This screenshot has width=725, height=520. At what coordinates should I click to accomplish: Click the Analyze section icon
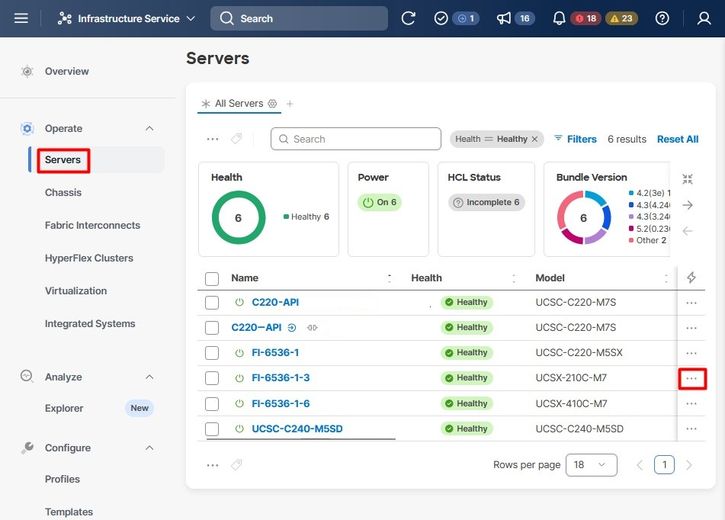pyautogui.click(x=27, y=376)
